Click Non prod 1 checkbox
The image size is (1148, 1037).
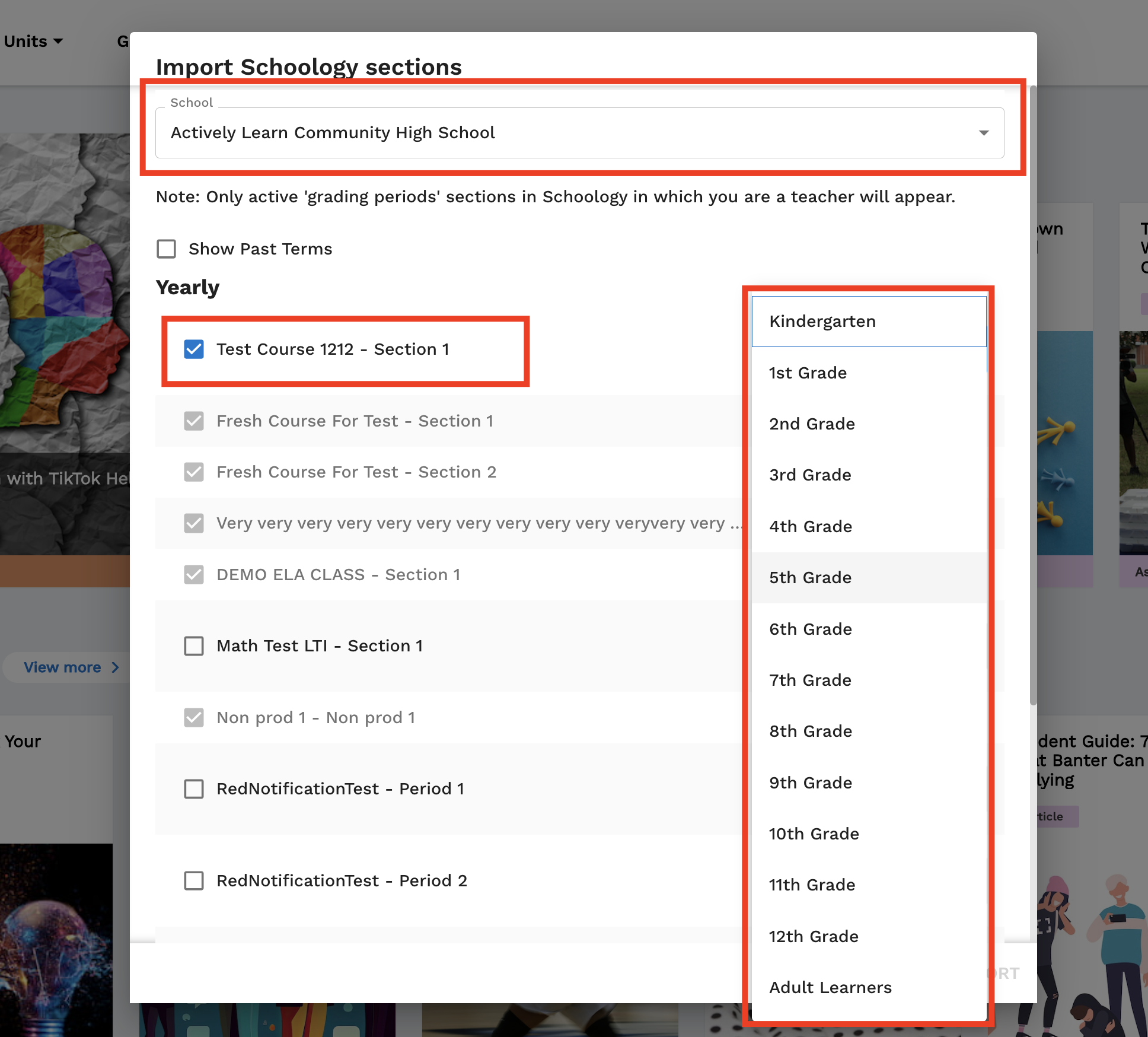194,718
